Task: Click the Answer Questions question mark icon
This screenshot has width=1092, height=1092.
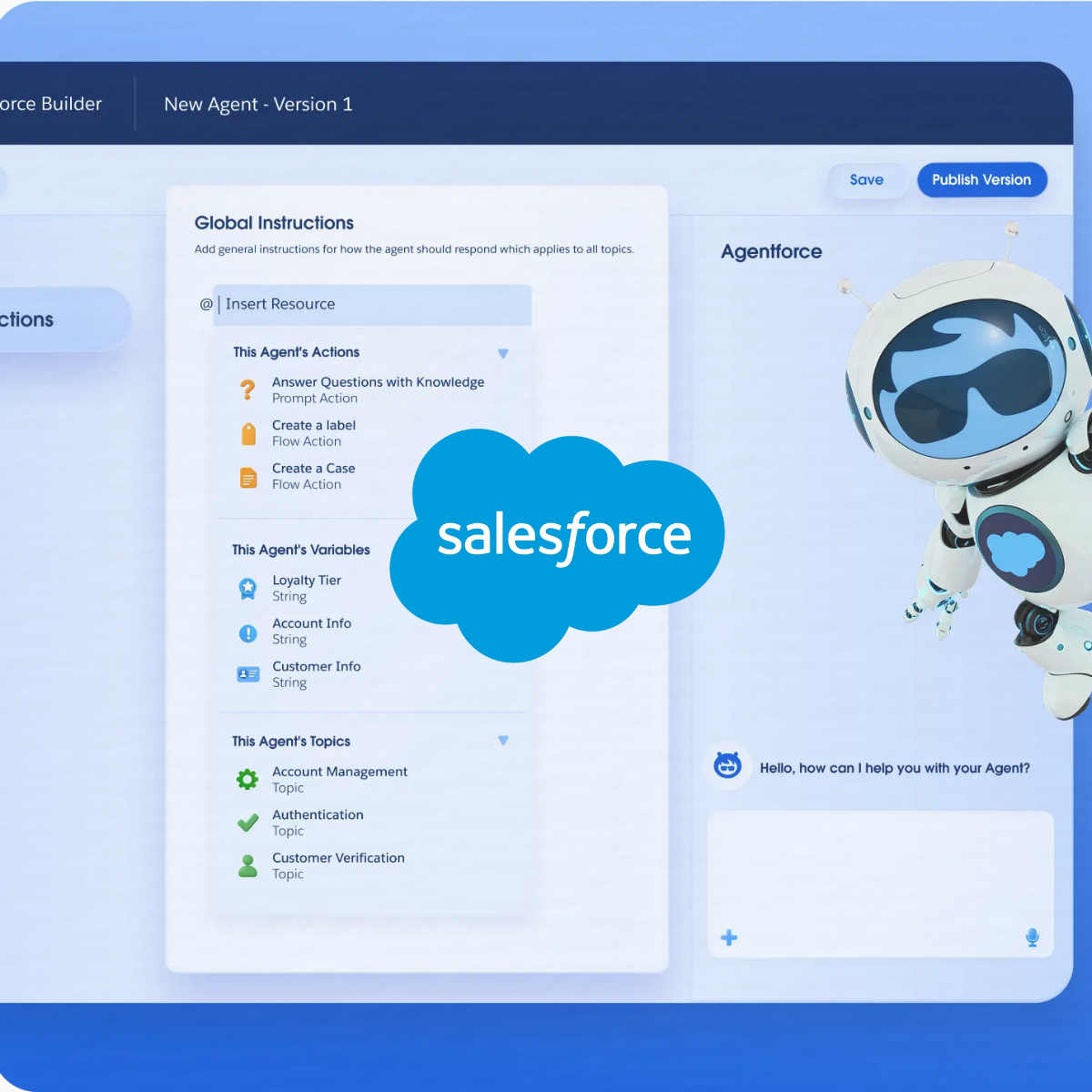Action: [x=248, y=390]
